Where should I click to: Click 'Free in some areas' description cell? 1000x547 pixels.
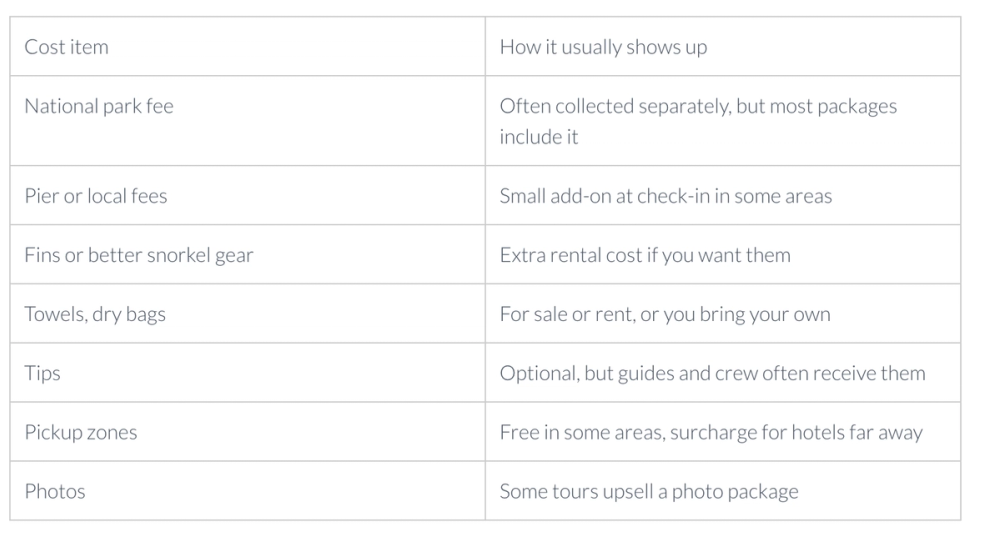(711, 432)
